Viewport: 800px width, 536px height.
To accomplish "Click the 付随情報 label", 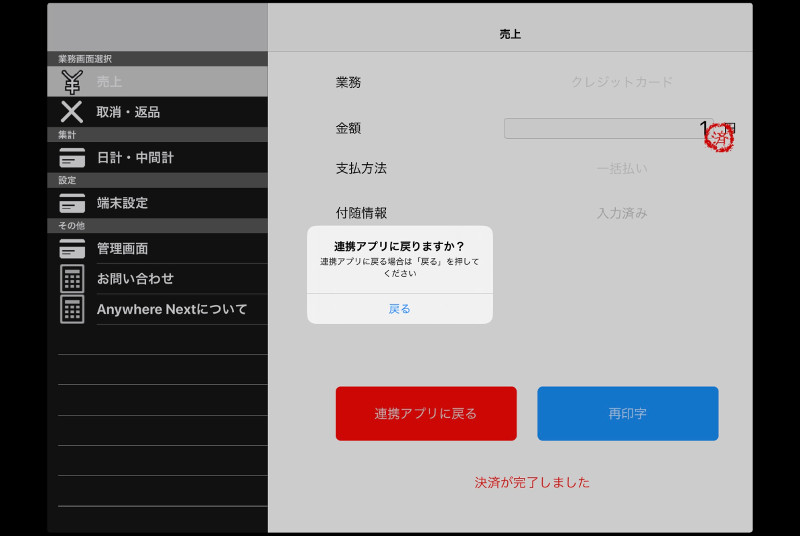I will pos(361,213).
